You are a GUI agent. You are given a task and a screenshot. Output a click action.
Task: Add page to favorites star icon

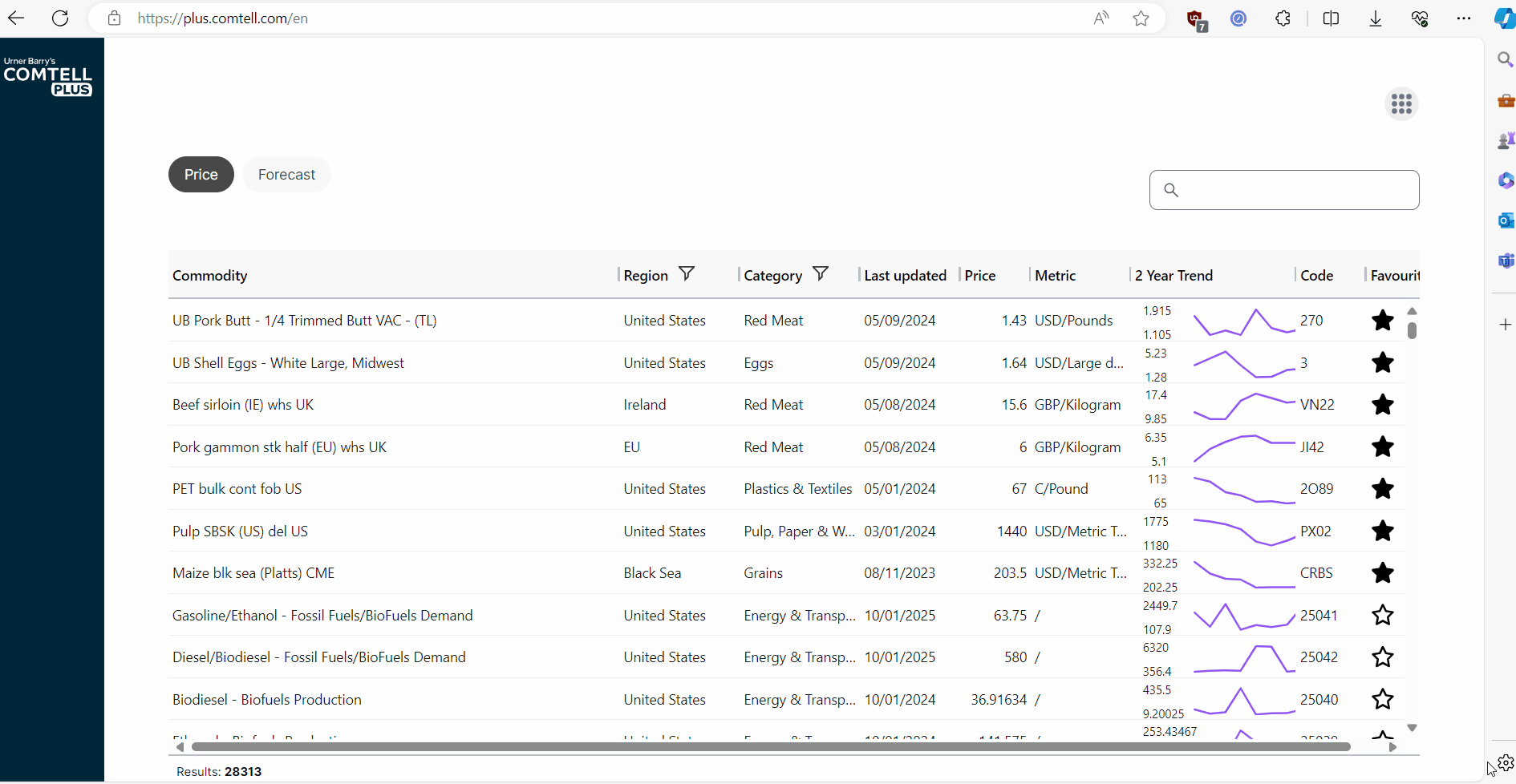point(1141,18)
